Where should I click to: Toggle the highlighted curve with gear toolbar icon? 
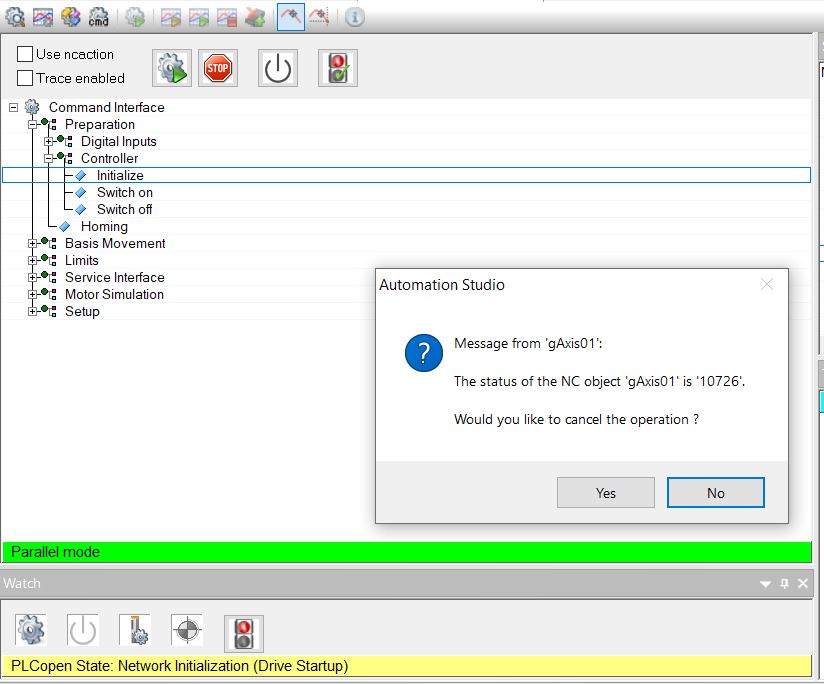click(x=291, y=17)
